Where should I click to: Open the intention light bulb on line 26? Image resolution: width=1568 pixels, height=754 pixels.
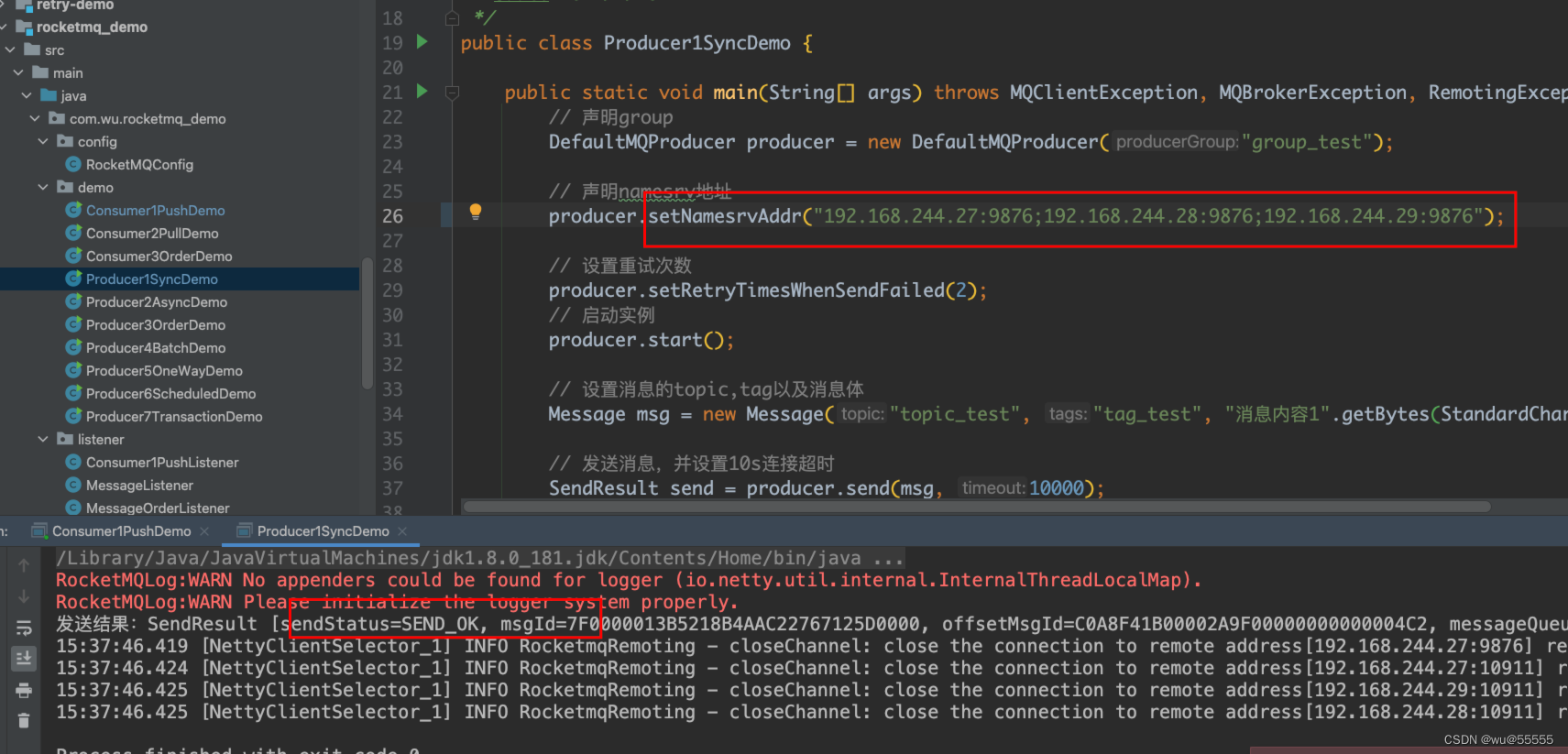click(476, 213)
